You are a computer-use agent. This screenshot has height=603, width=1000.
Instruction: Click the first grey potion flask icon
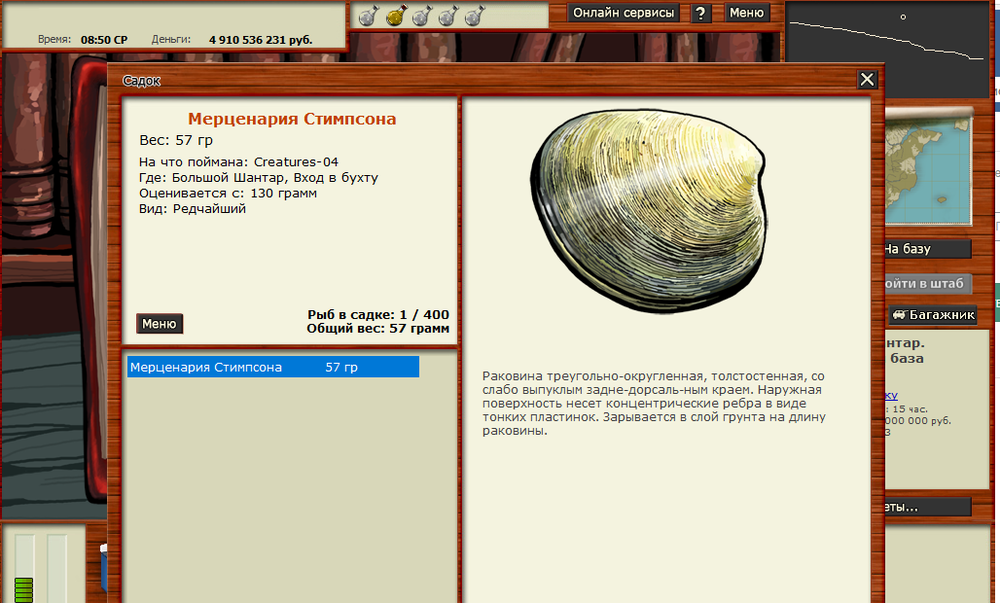368,15
